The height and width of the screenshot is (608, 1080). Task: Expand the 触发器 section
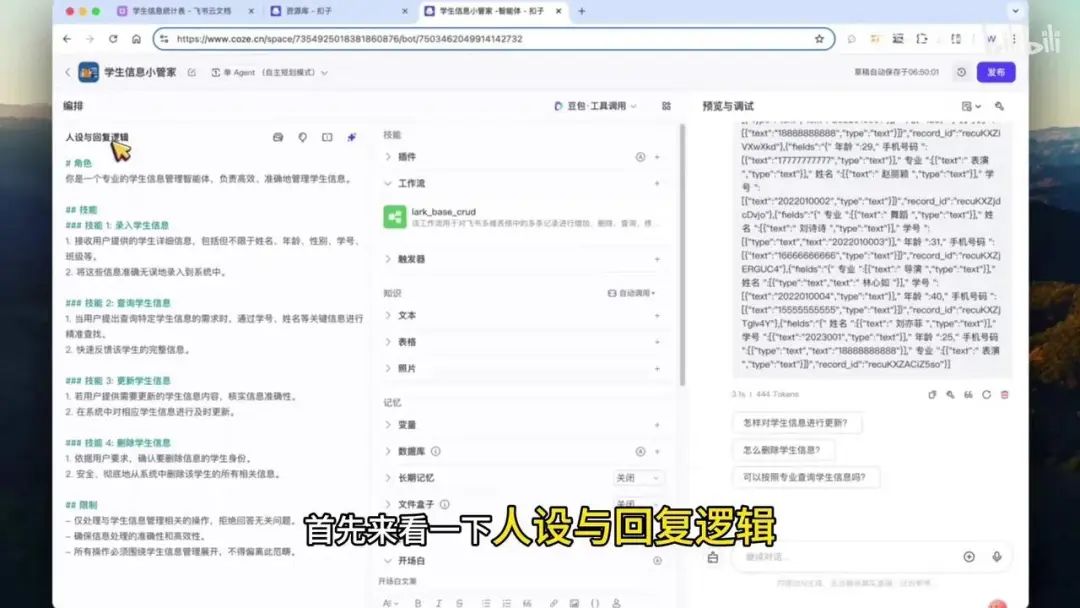point(388,259)
